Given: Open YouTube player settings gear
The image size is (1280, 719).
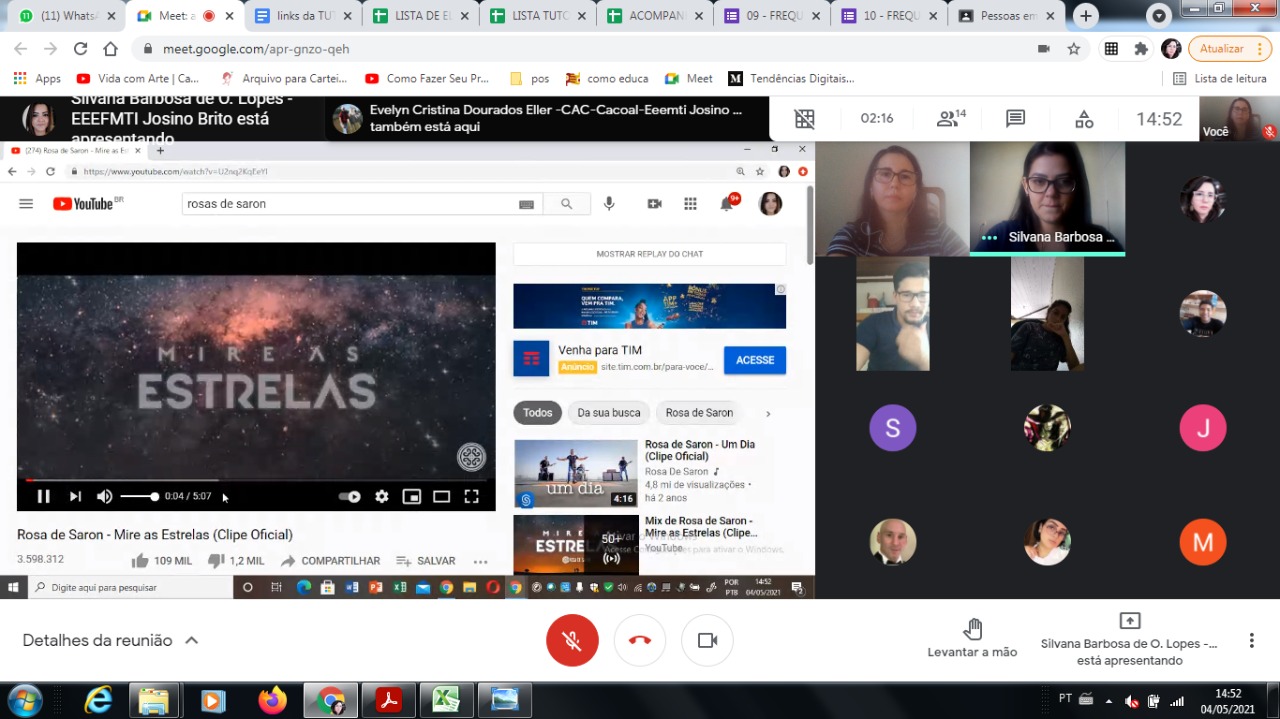Looking at the screenshot, I should (381, 496).
